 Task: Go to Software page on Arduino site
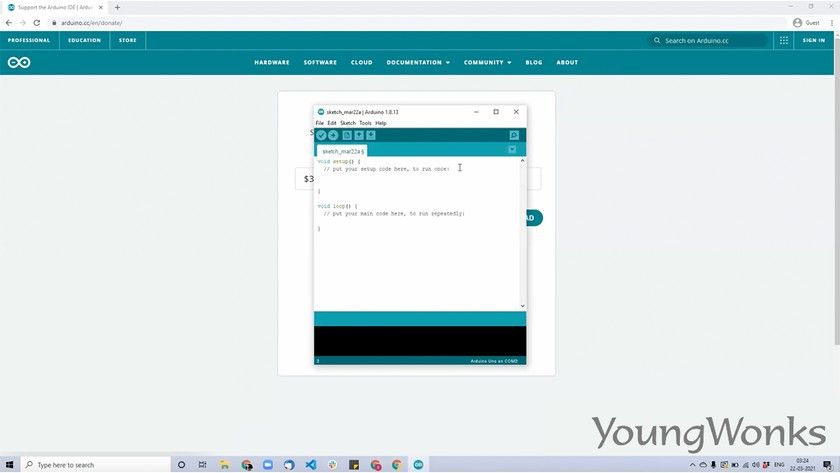coord(320,63)
